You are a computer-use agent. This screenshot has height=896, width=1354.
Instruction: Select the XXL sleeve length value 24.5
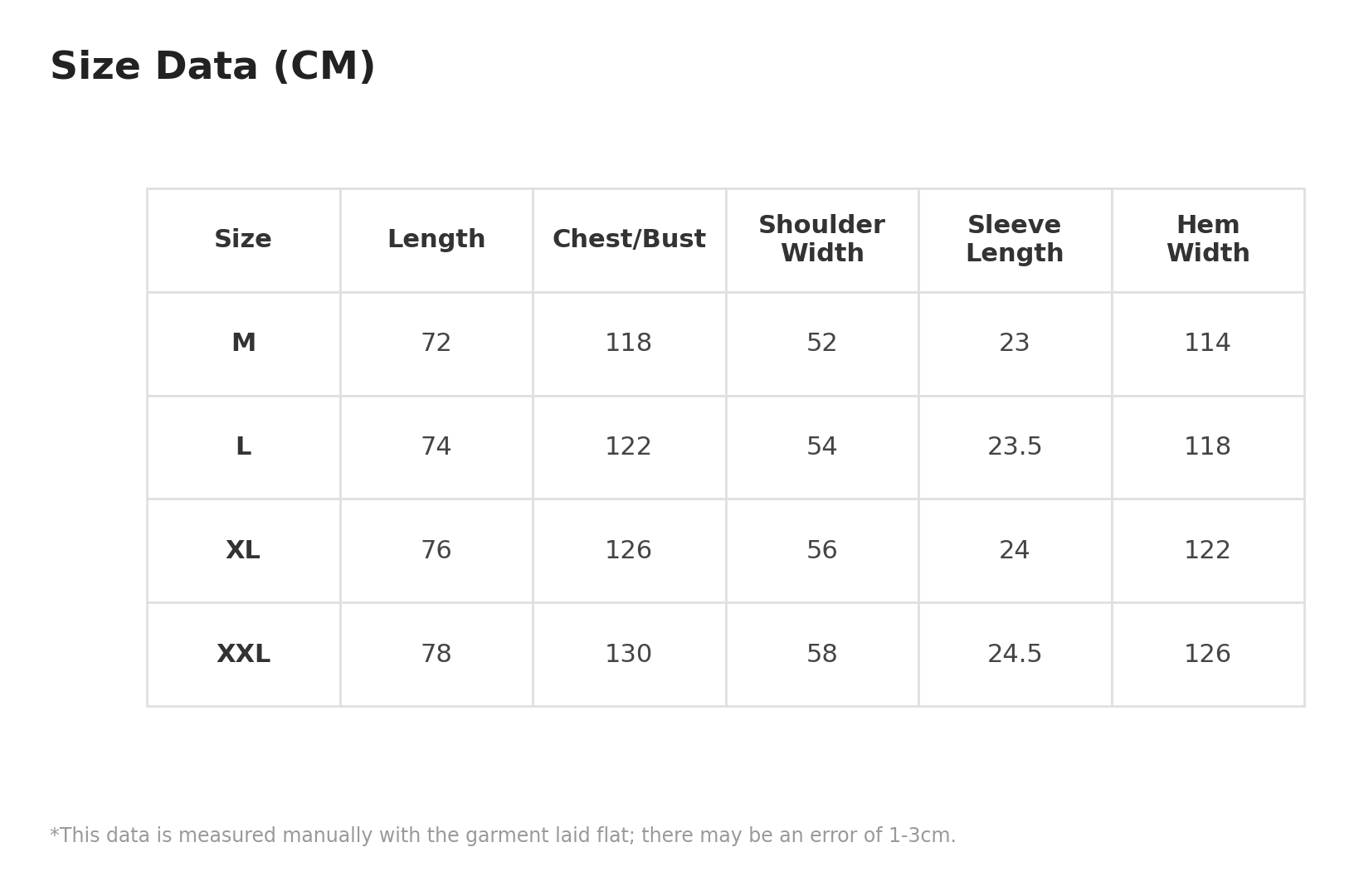[1015, 655]
